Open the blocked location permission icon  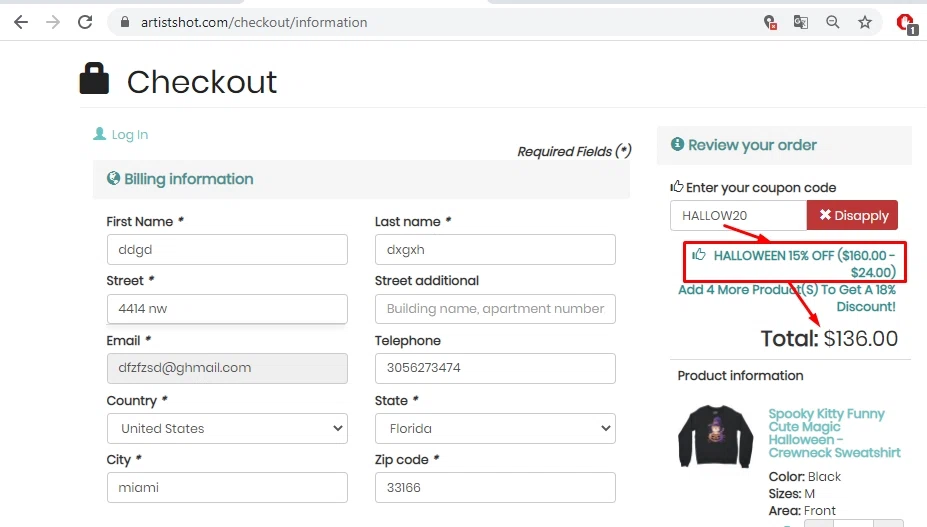(769, 22)
